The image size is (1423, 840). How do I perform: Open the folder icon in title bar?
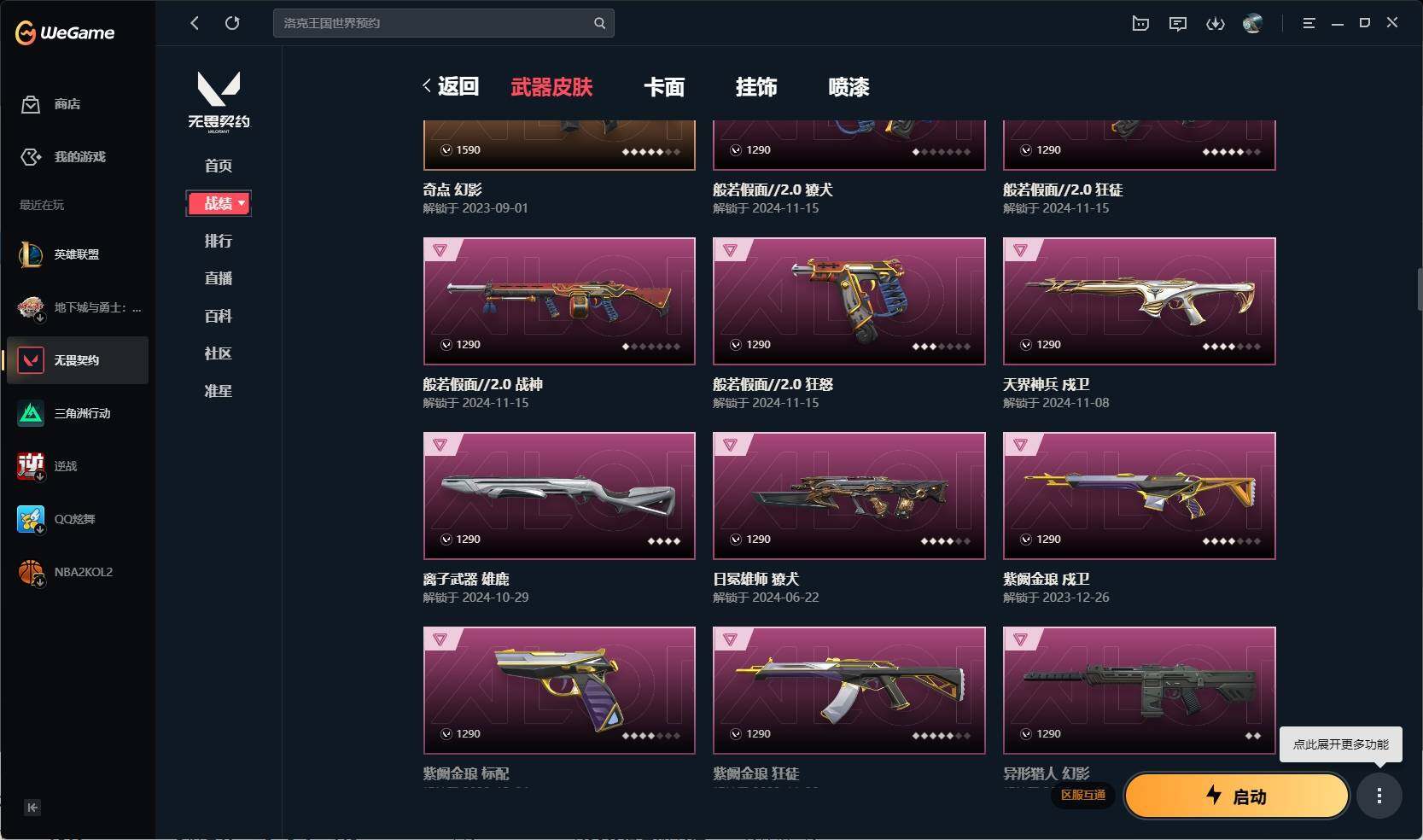1140,24
